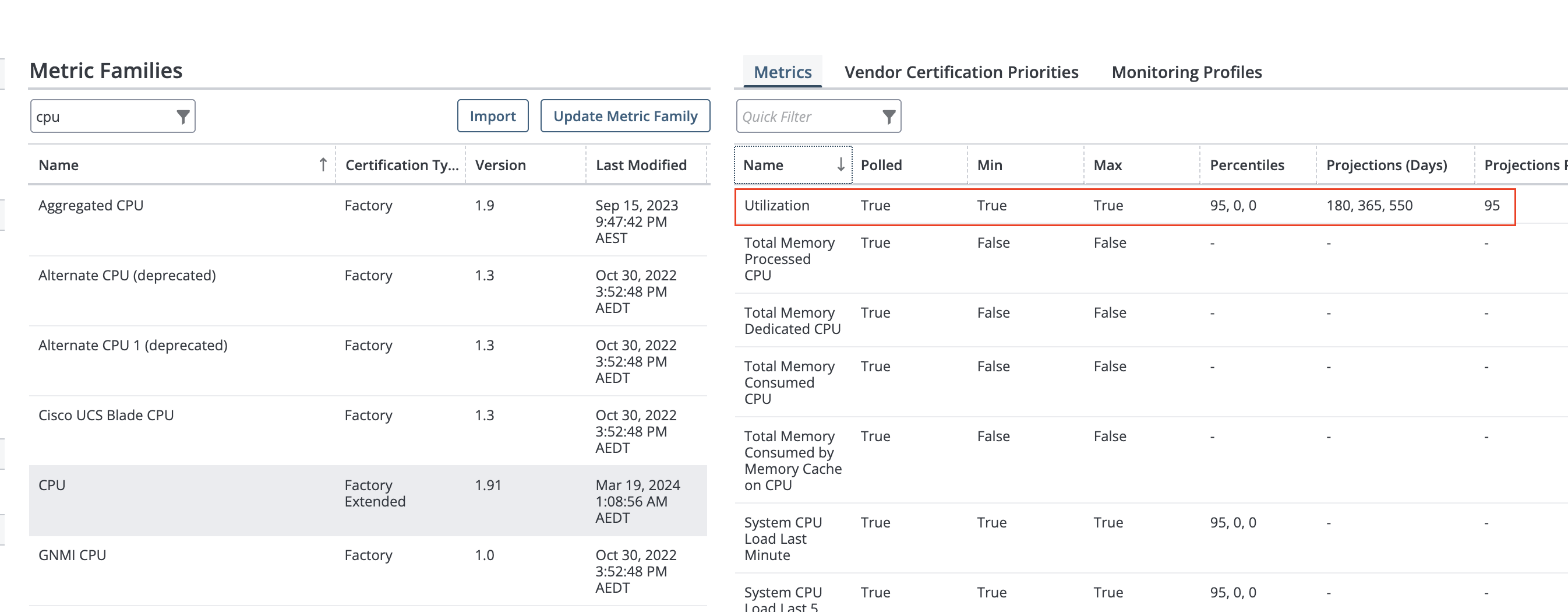Click the funnel icon in Quick Filter box
1568x612 pixels.
click(x=888, y=117)
